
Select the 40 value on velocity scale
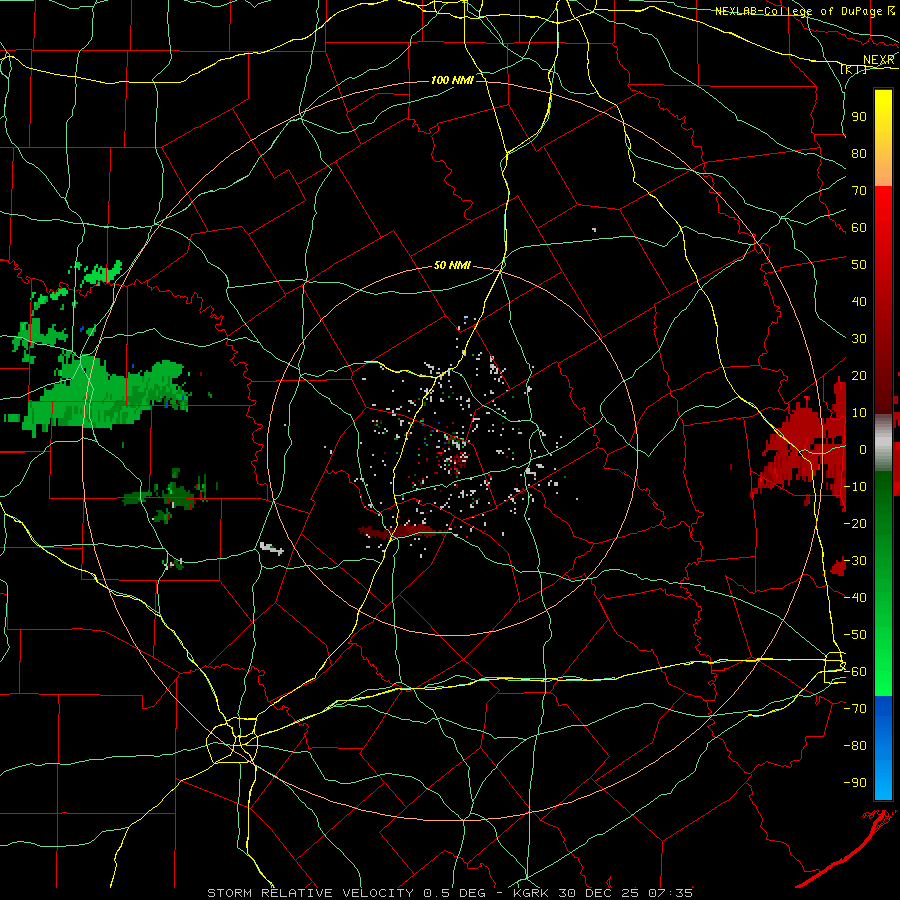click(859, 301)
